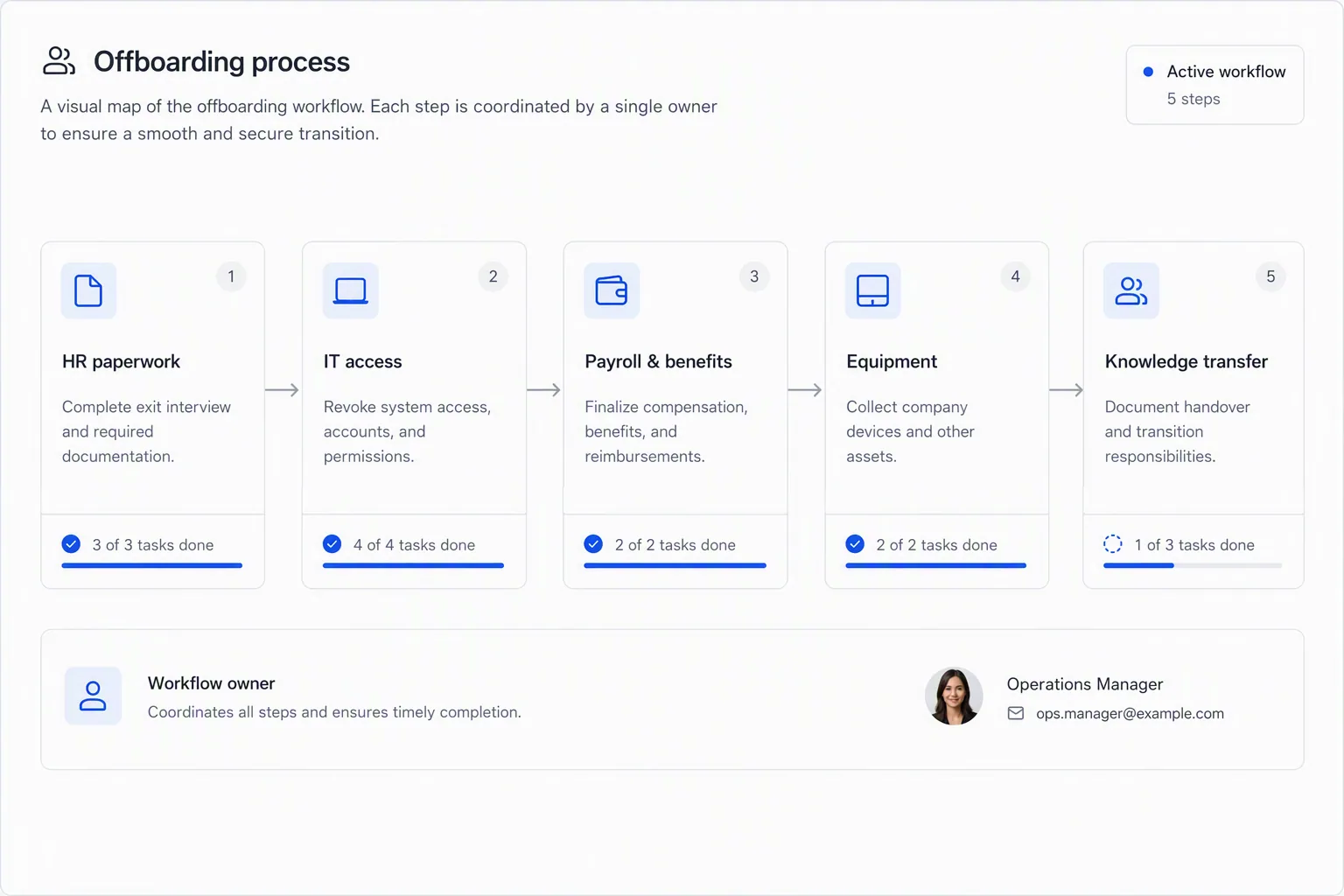Click the IT access progress bar
Screen dimensions: 1344x896
pos(413,566)
